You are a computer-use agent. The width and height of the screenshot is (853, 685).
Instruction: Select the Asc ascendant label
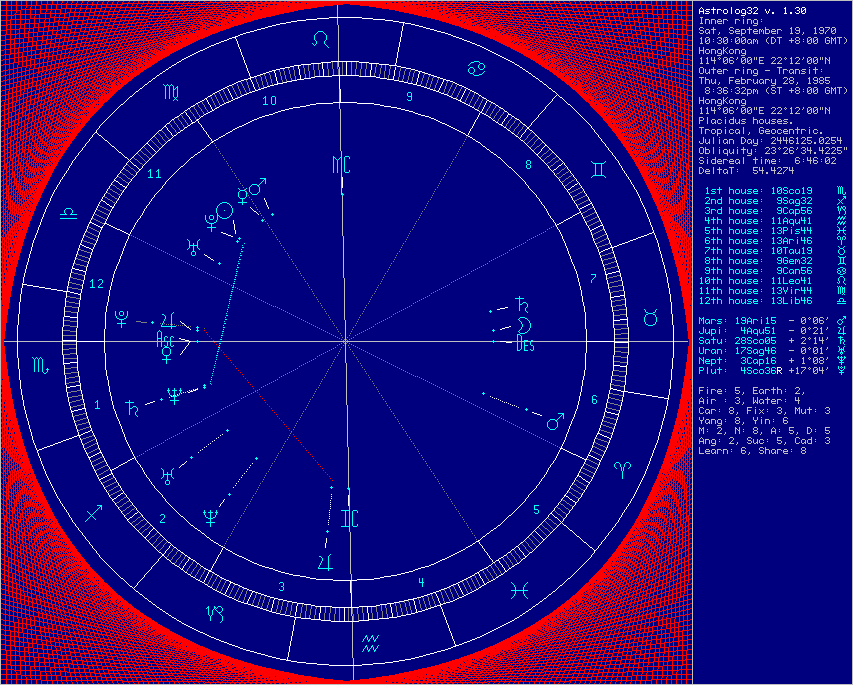coord(166,341)
